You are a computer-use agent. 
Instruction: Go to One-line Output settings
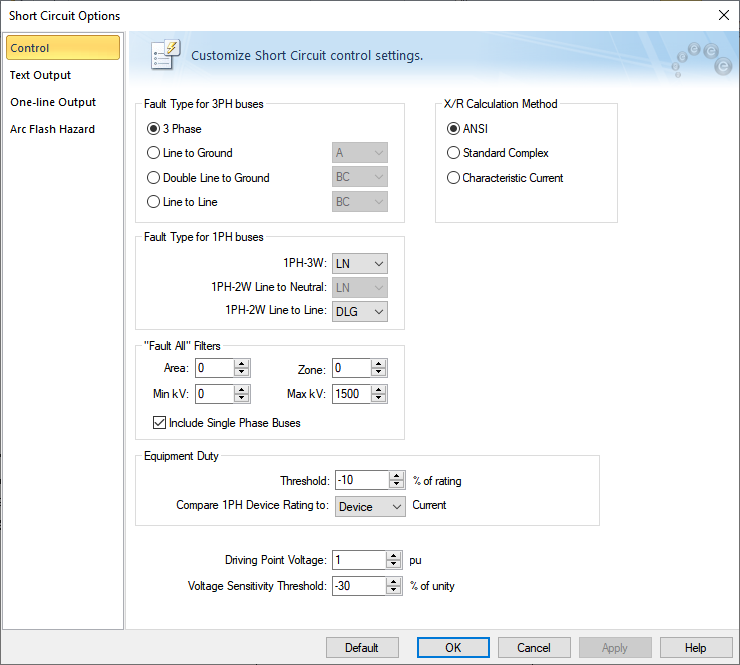click(x=53, y=102)
